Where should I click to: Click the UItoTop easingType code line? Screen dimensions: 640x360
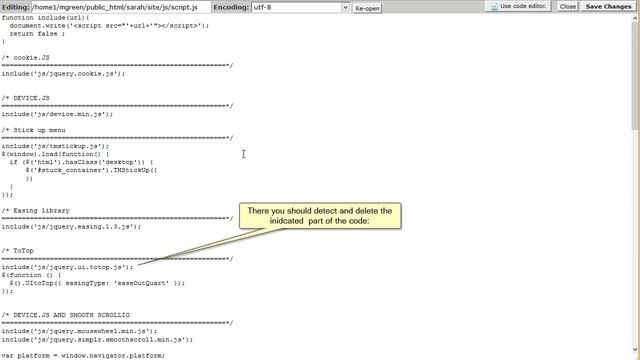point(97,283)
